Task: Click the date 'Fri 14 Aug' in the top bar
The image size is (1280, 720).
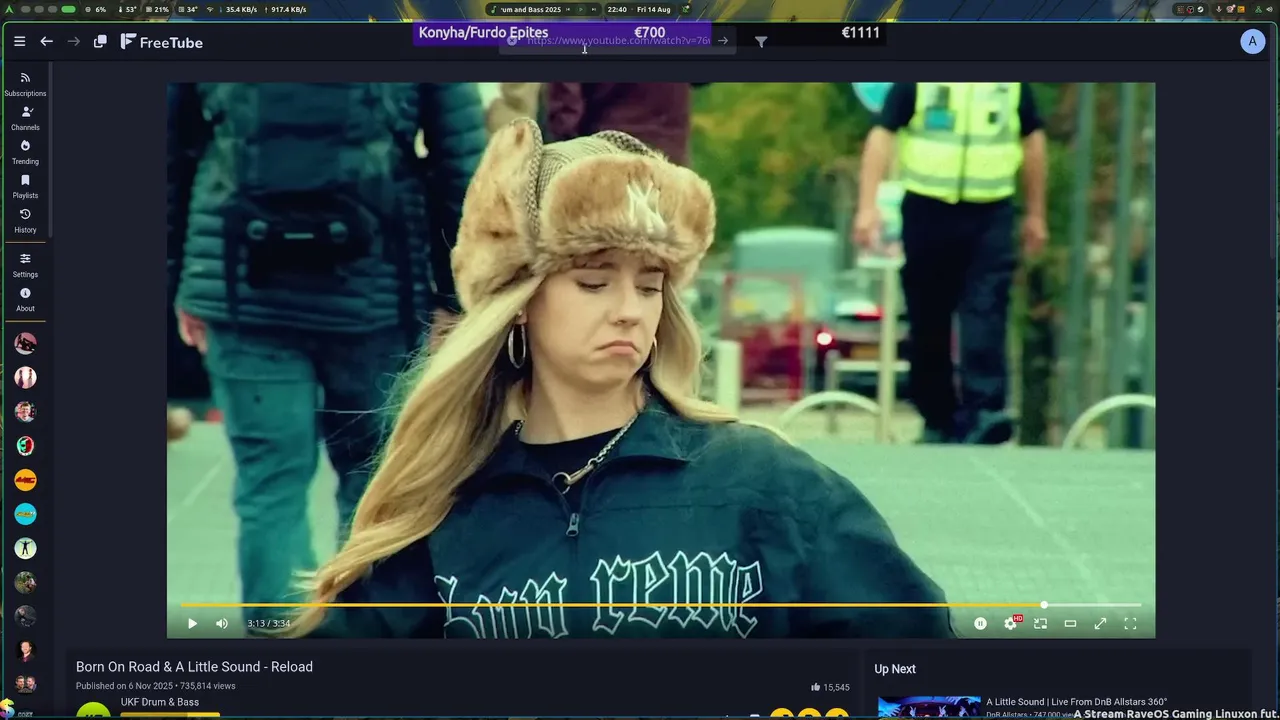Action: point(654,9)
